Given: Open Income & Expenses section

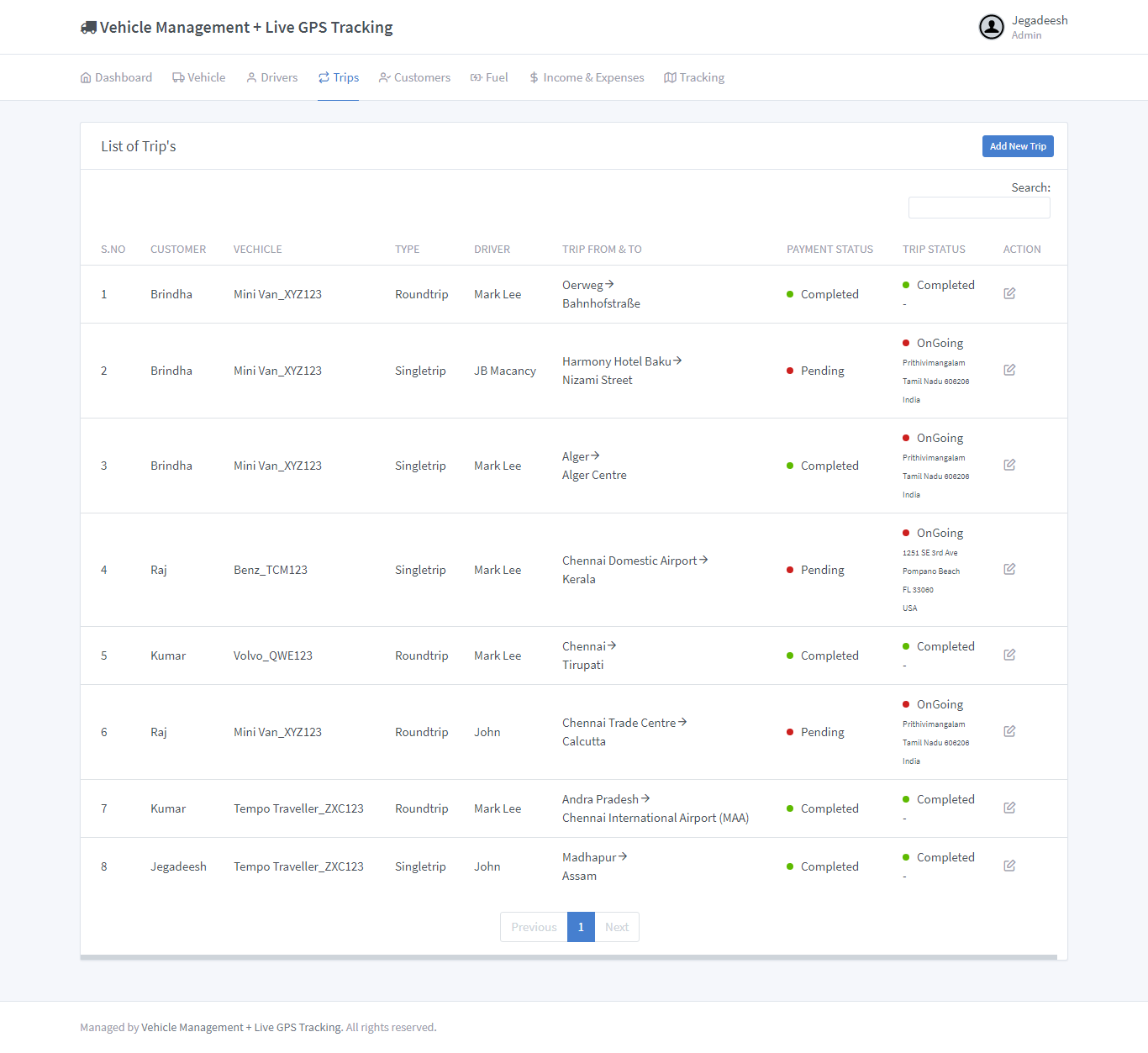Looking at the screenshot, I should [x=587, y=77].
